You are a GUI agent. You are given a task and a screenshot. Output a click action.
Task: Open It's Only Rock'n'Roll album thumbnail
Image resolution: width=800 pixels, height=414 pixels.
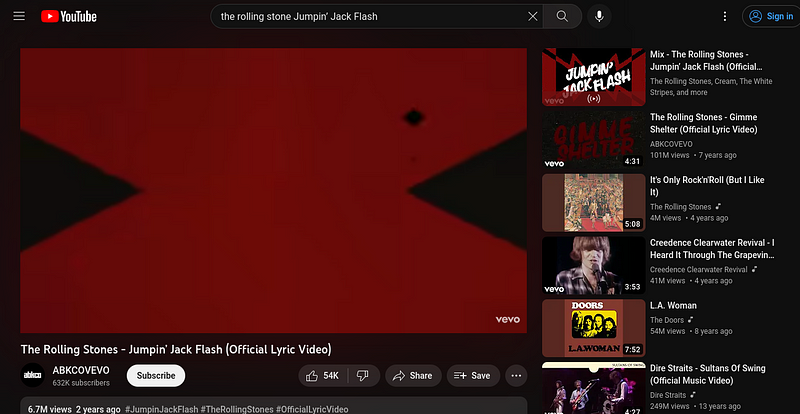click(593, 203)
